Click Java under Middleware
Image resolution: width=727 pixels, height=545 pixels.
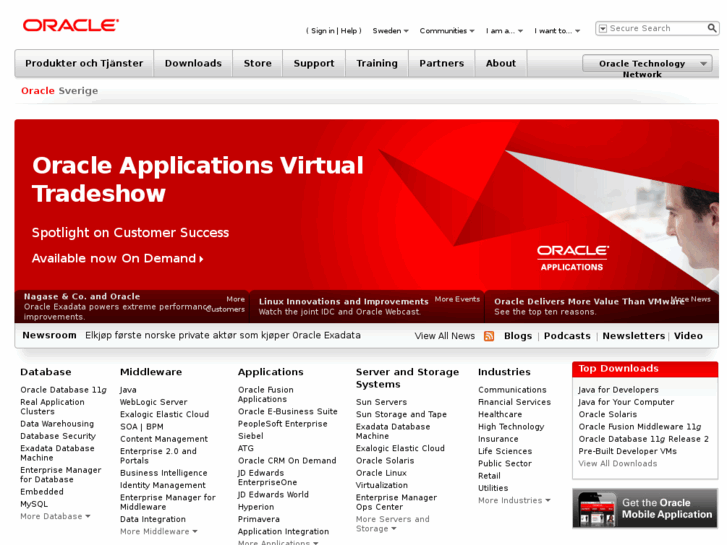[x=128, y=390]
